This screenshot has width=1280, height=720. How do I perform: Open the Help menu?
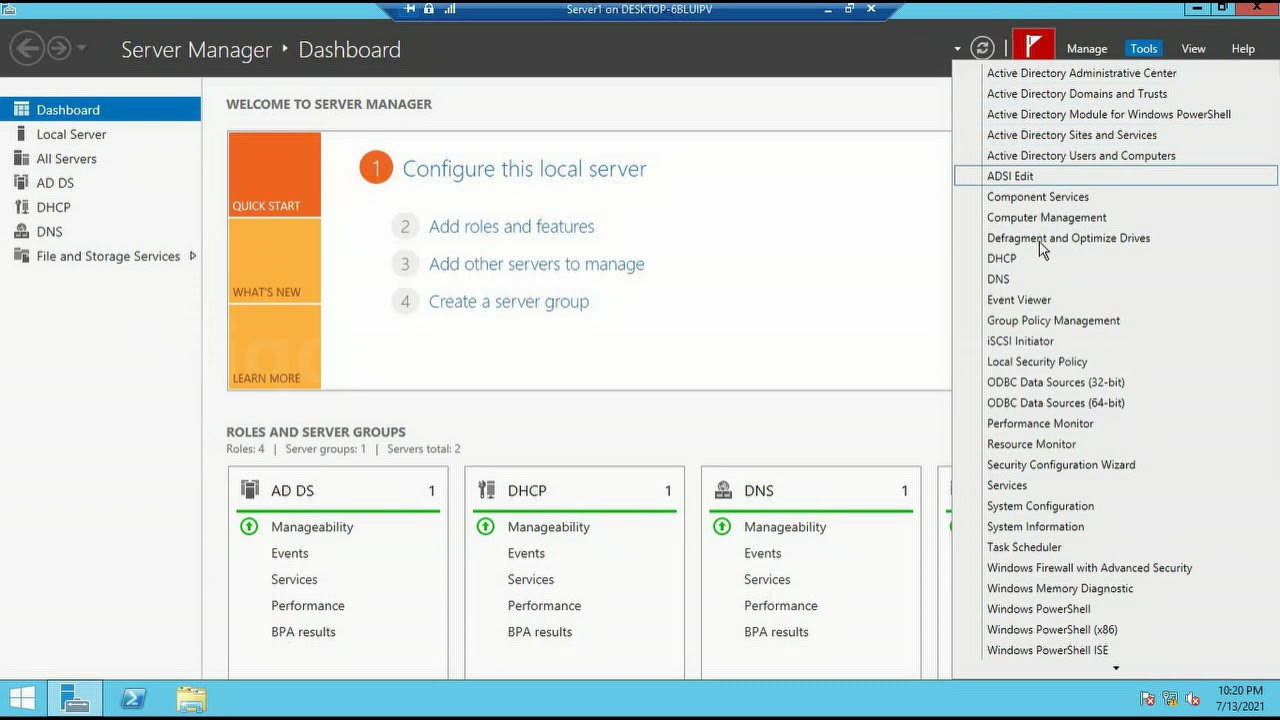1243,49
